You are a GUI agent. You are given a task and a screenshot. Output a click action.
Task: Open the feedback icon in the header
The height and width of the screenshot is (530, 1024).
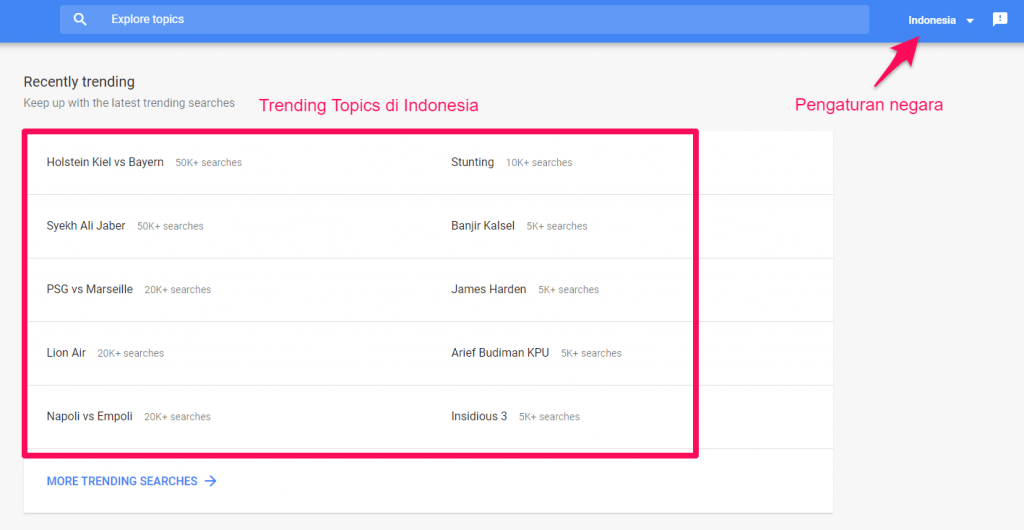click(1000, 19)
